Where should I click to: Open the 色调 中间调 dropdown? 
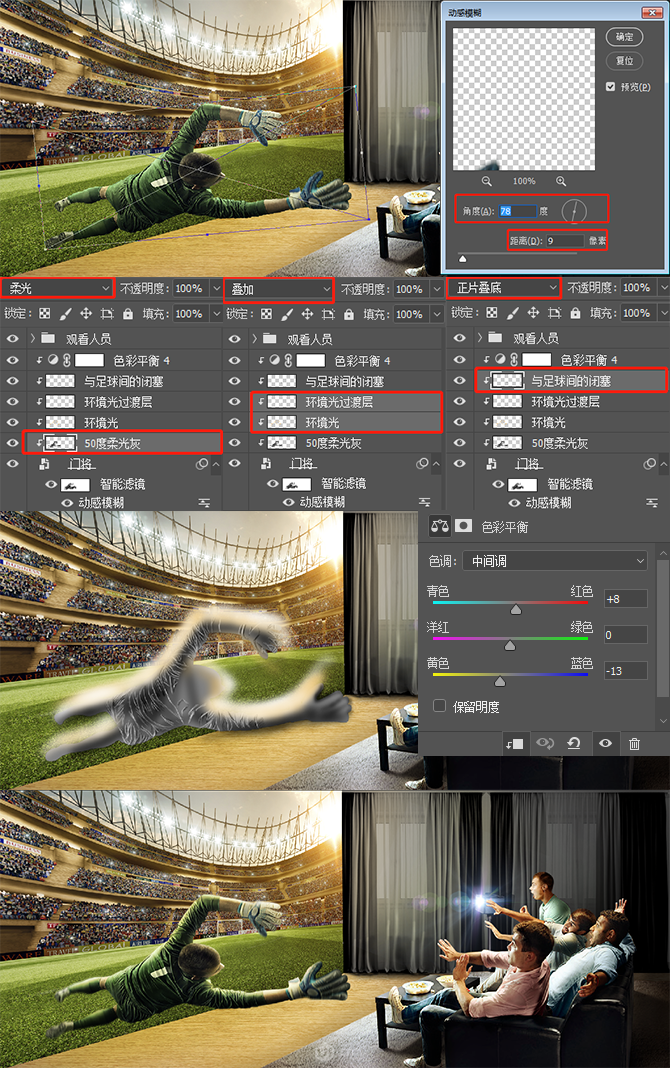(555, 561)
